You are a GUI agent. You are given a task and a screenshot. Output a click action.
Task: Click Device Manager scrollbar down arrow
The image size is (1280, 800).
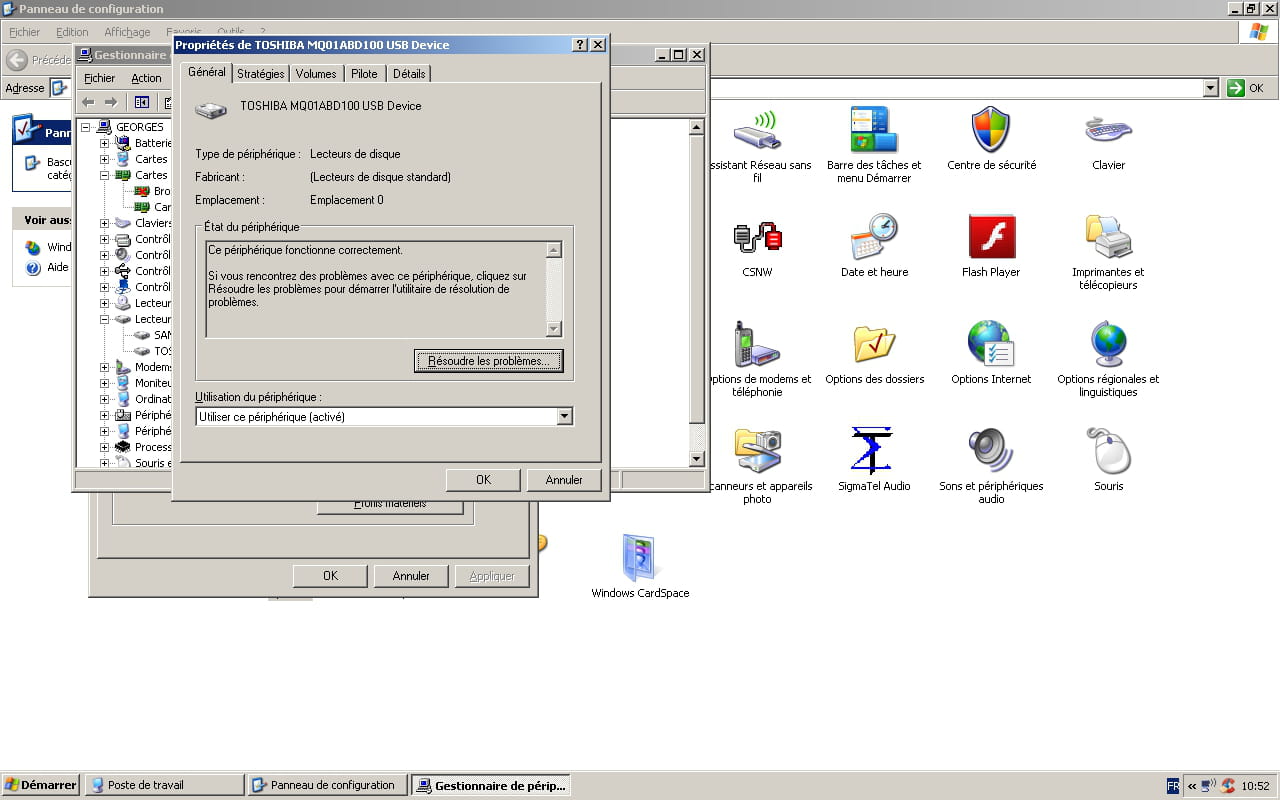[x=697, y=459]
